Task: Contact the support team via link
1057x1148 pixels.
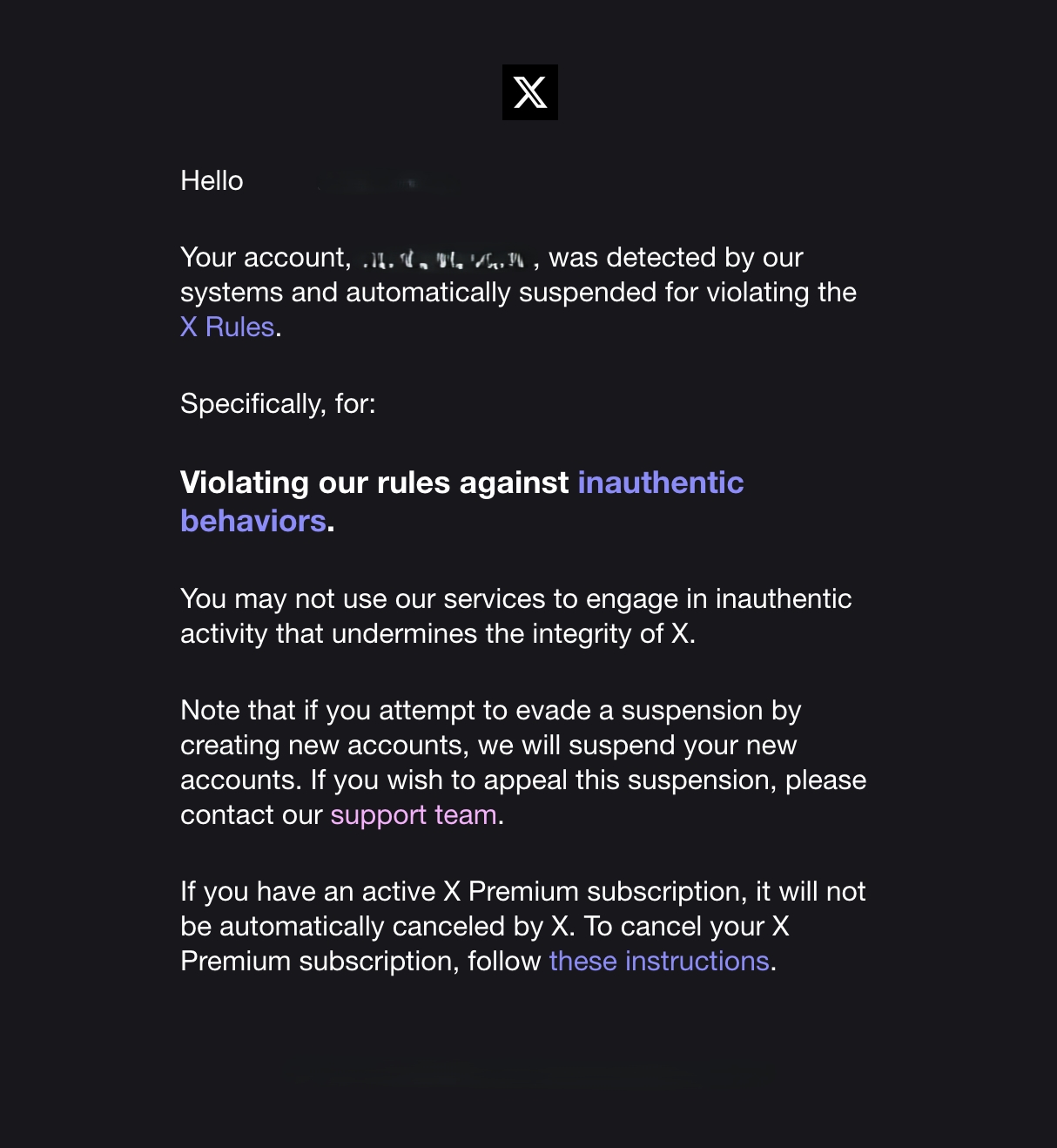Action: (414, 815)
